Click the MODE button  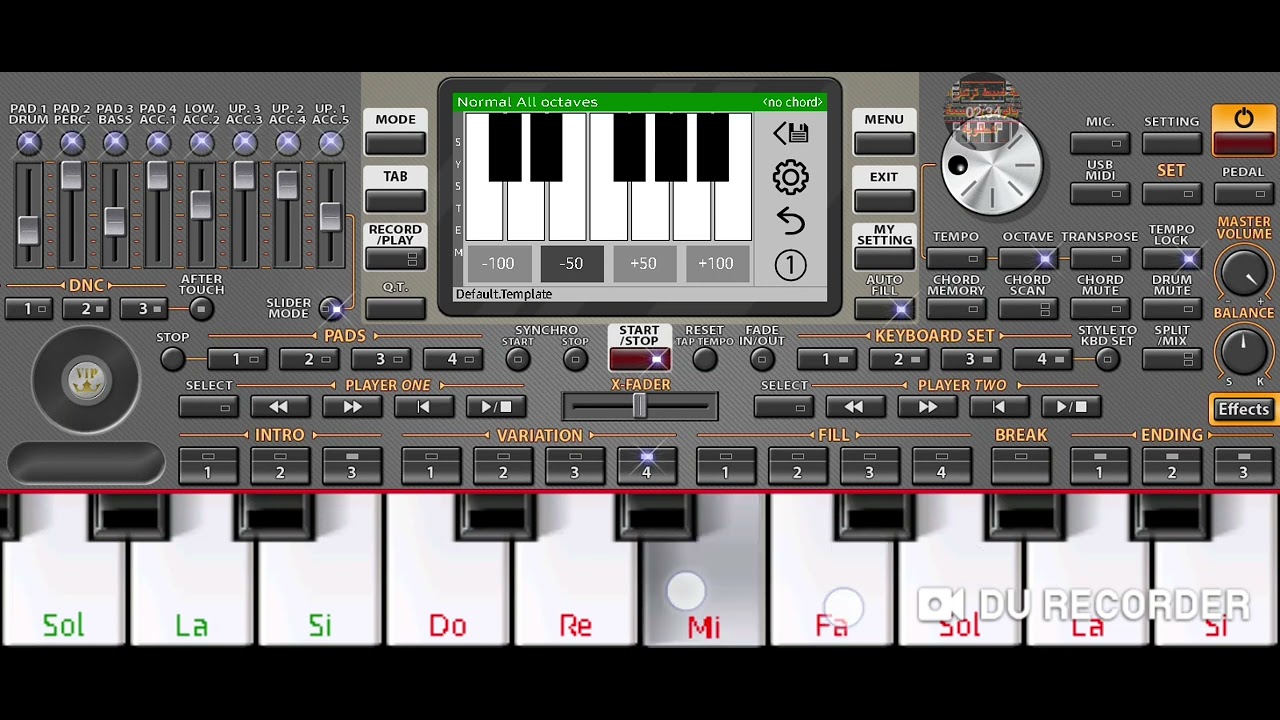tap(395, 143)
